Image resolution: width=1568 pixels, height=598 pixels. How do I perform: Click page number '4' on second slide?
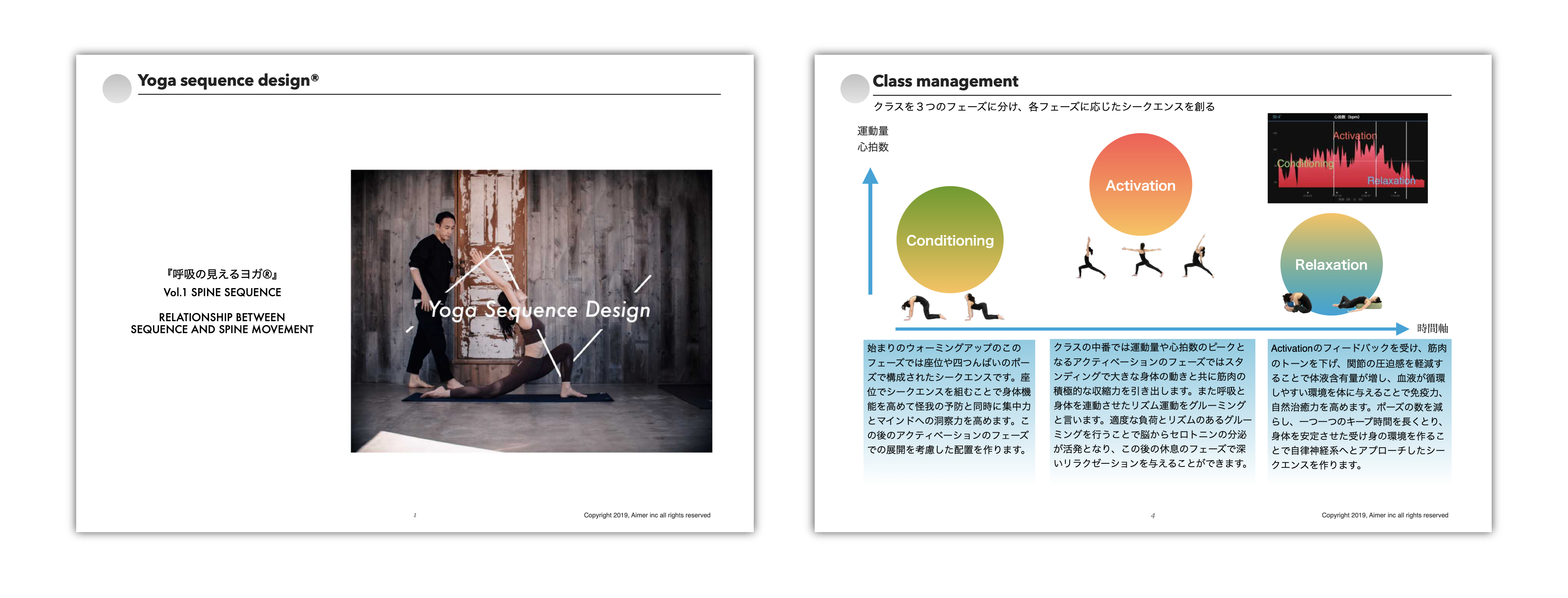pyautogui.click(x=1153, y=516)
